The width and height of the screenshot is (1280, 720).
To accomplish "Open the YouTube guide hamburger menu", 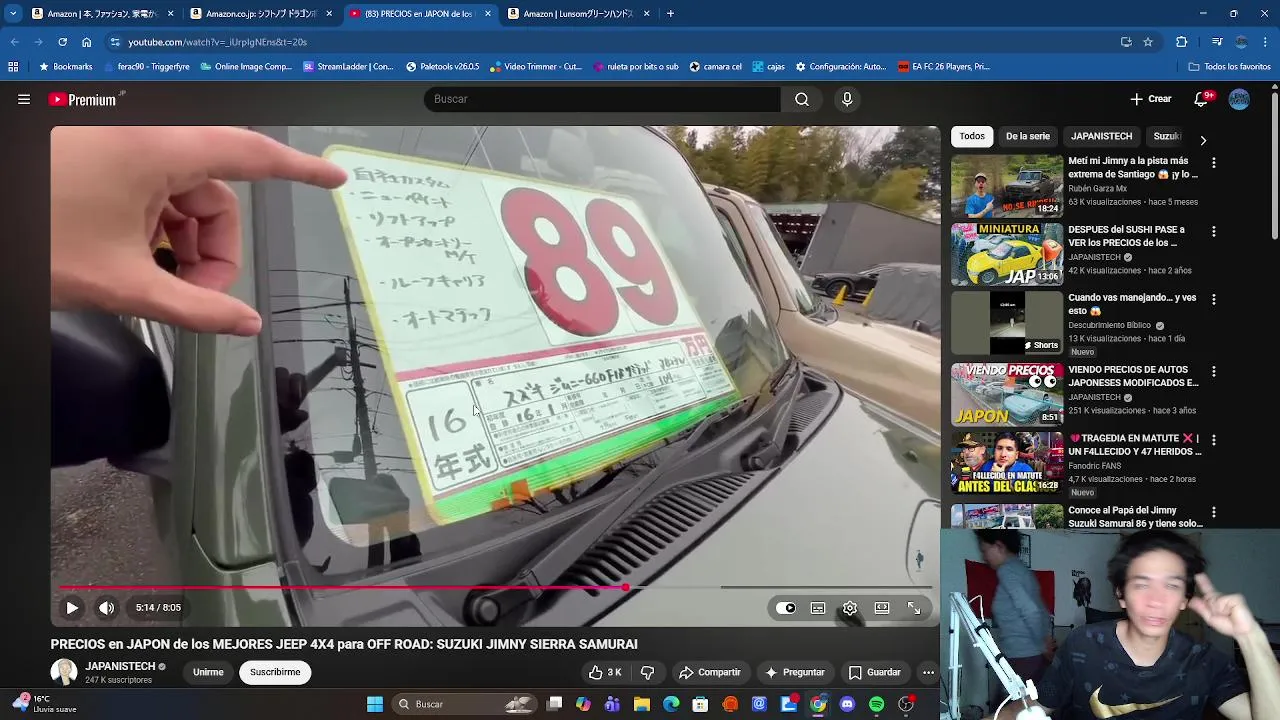I will [x=24, y=99].
